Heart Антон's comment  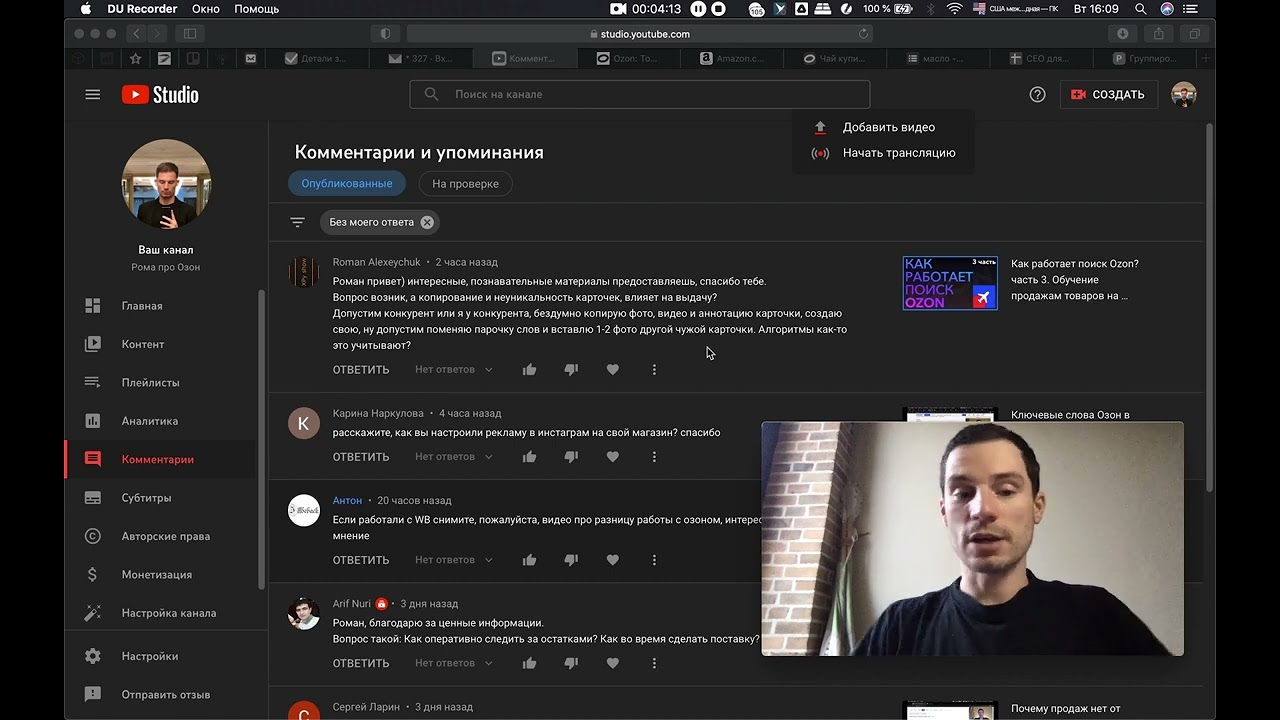pyautogui.click(x=613, y=560)
